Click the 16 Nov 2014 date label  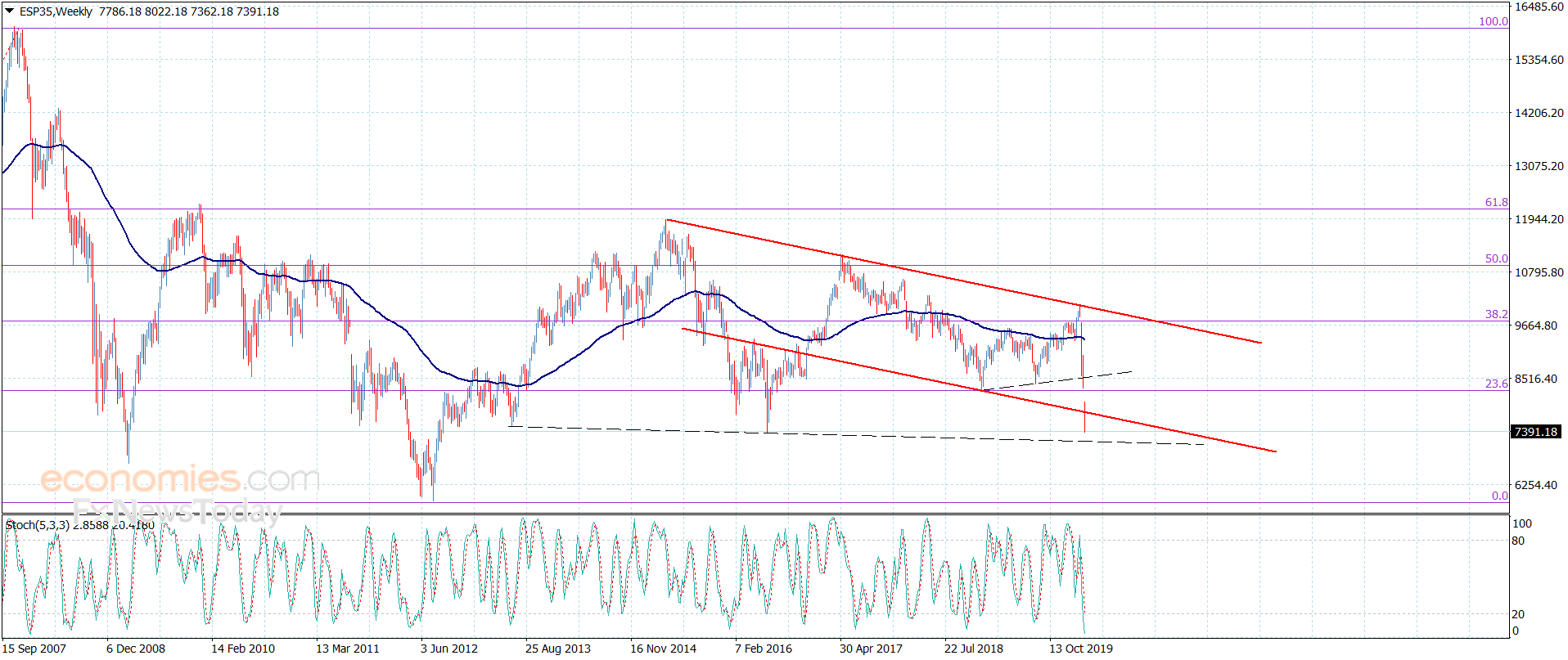coord(663,649)
